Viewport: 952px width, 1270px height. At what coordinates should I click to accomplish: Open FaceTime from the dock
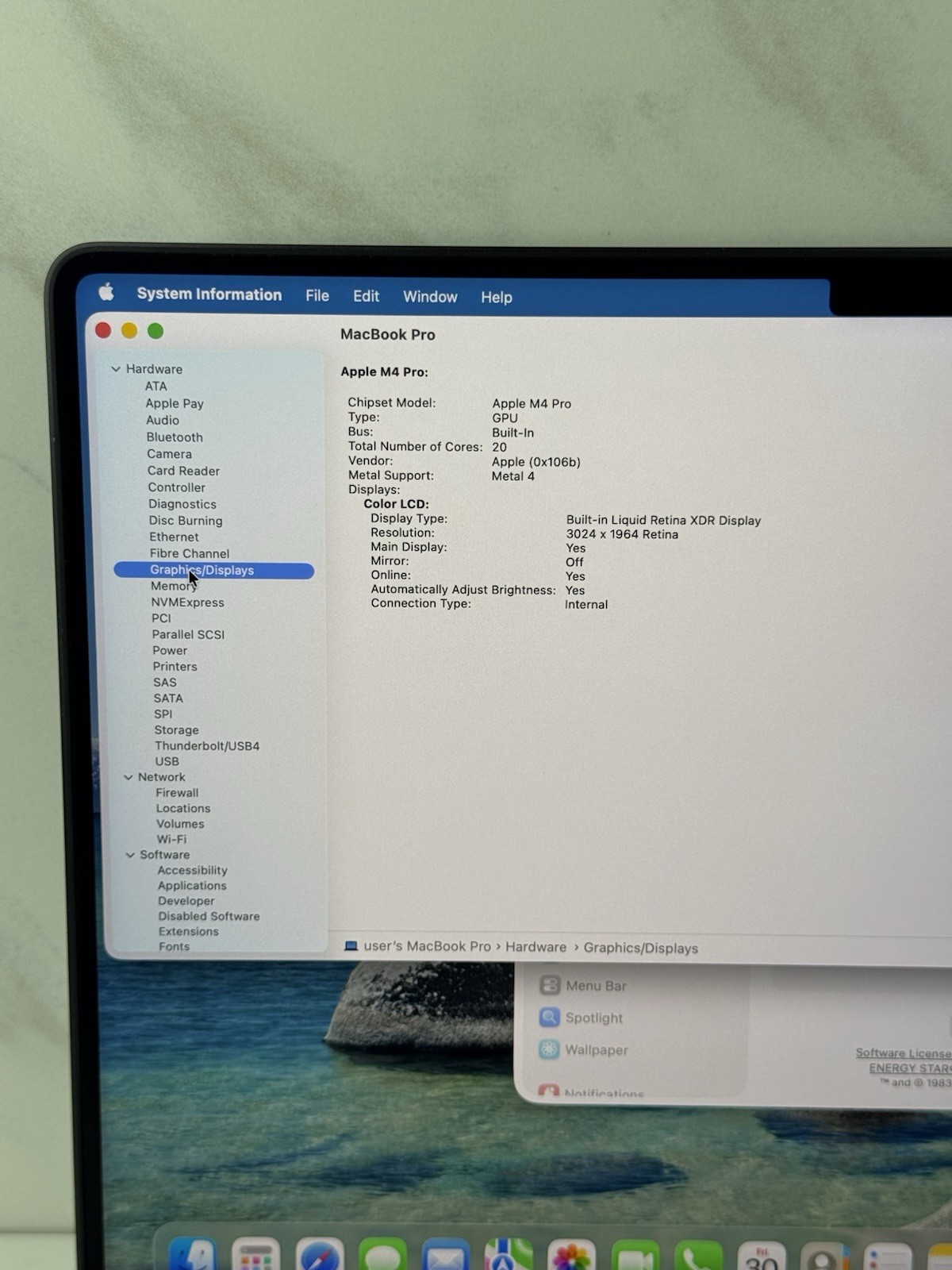point(635,1254)
